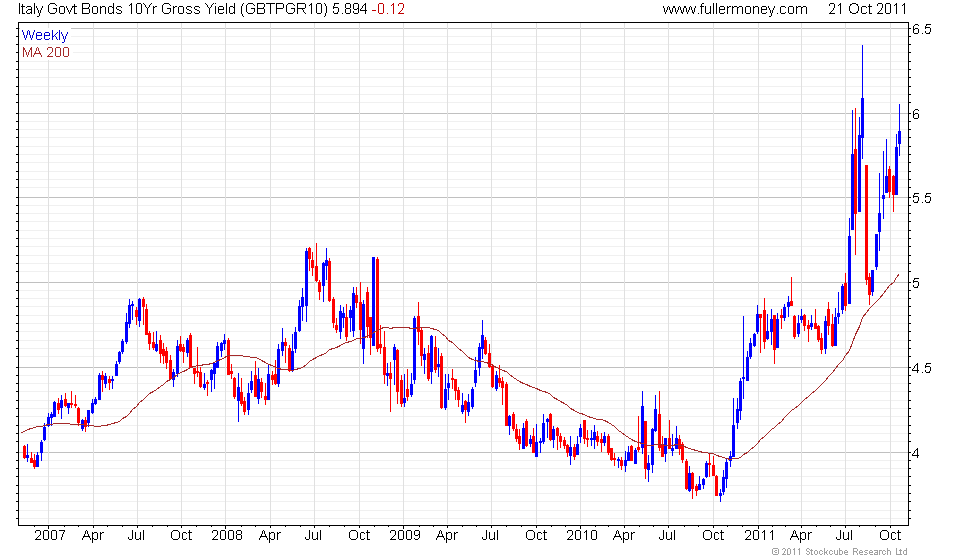Click the Stockcube Research Ltd copyright text
The height and width of the screenshot is (560, 960).
pos(839,552)
